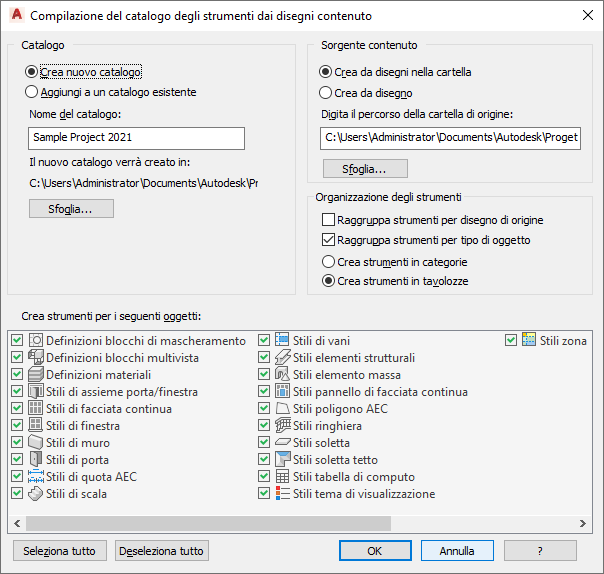
Task: Click the Stili di scala icon
Action: 36,494
